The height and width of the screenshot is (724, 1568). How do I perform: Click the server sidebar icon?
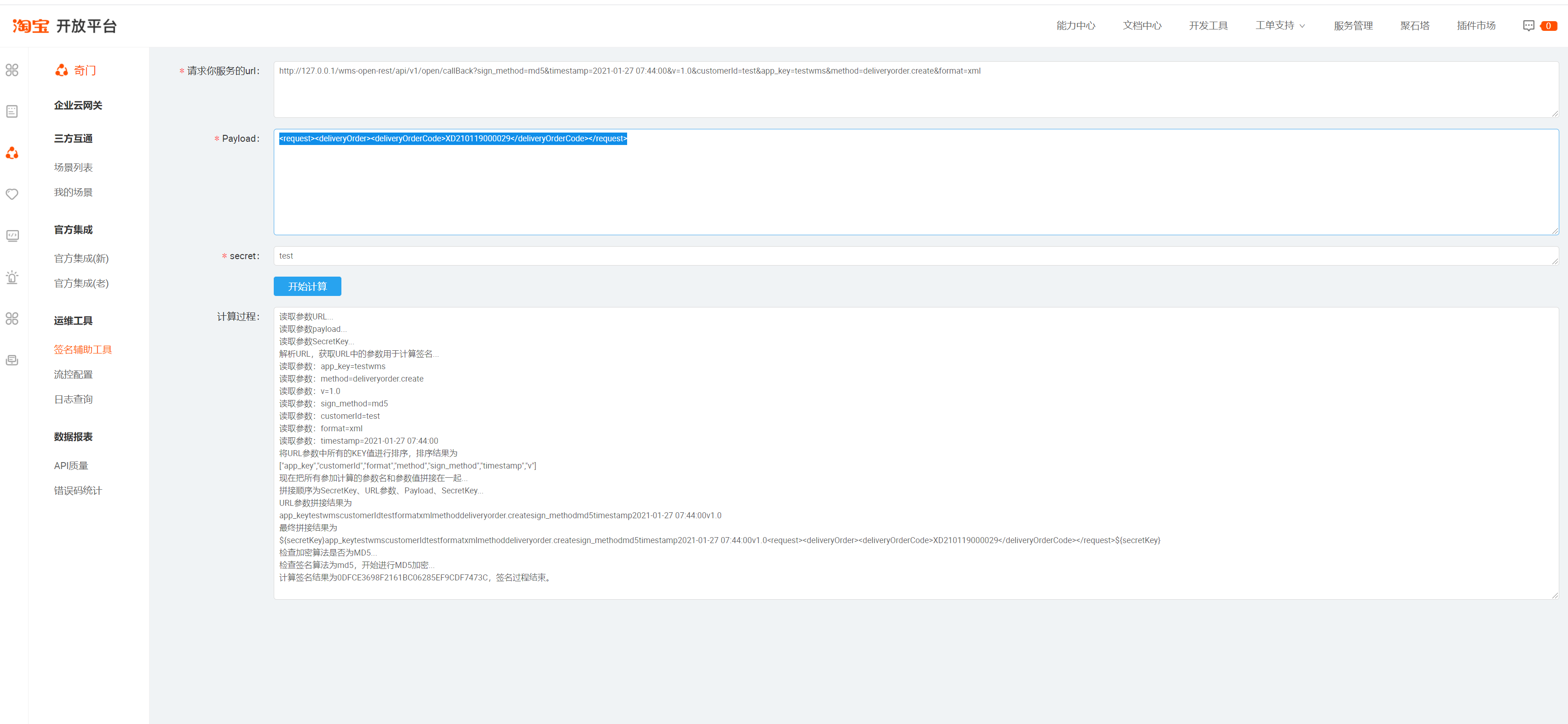coord(12,360)
